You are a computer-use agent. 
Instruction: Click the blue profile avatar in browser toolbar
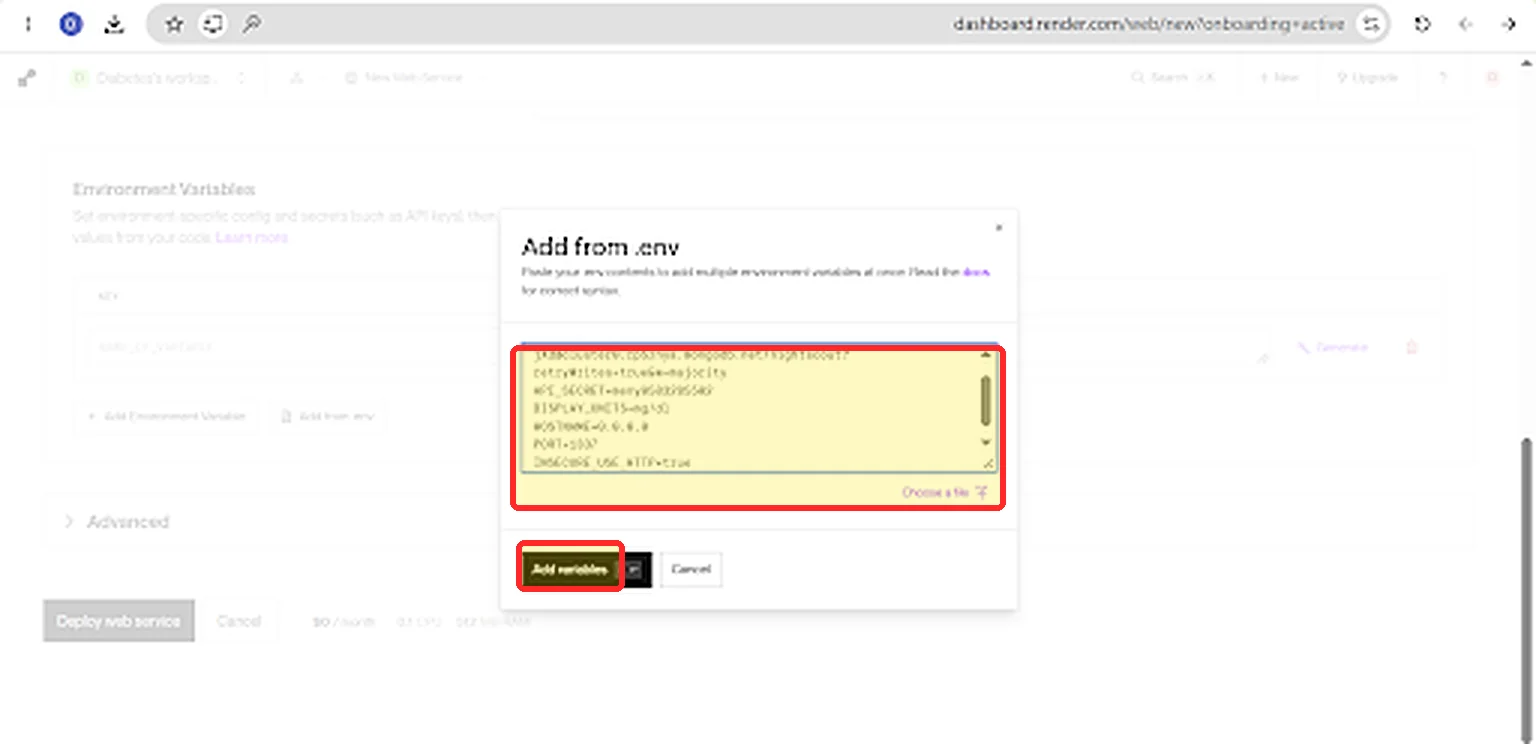point(70,24)
